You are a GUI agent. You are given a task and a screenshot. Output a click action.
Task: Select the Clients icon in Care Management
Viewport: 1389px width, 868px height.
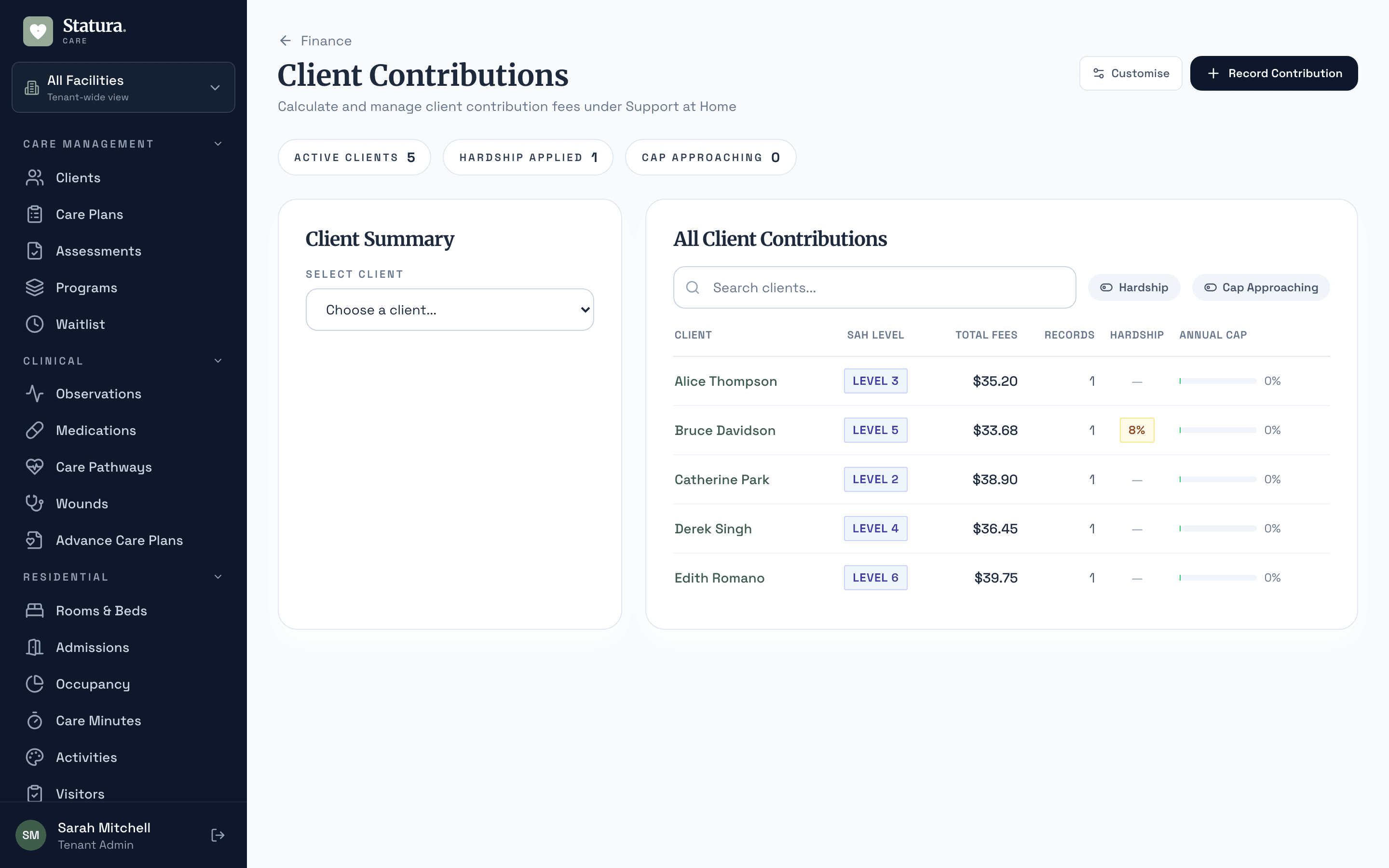pyautogui.click(x=35, y=177)
